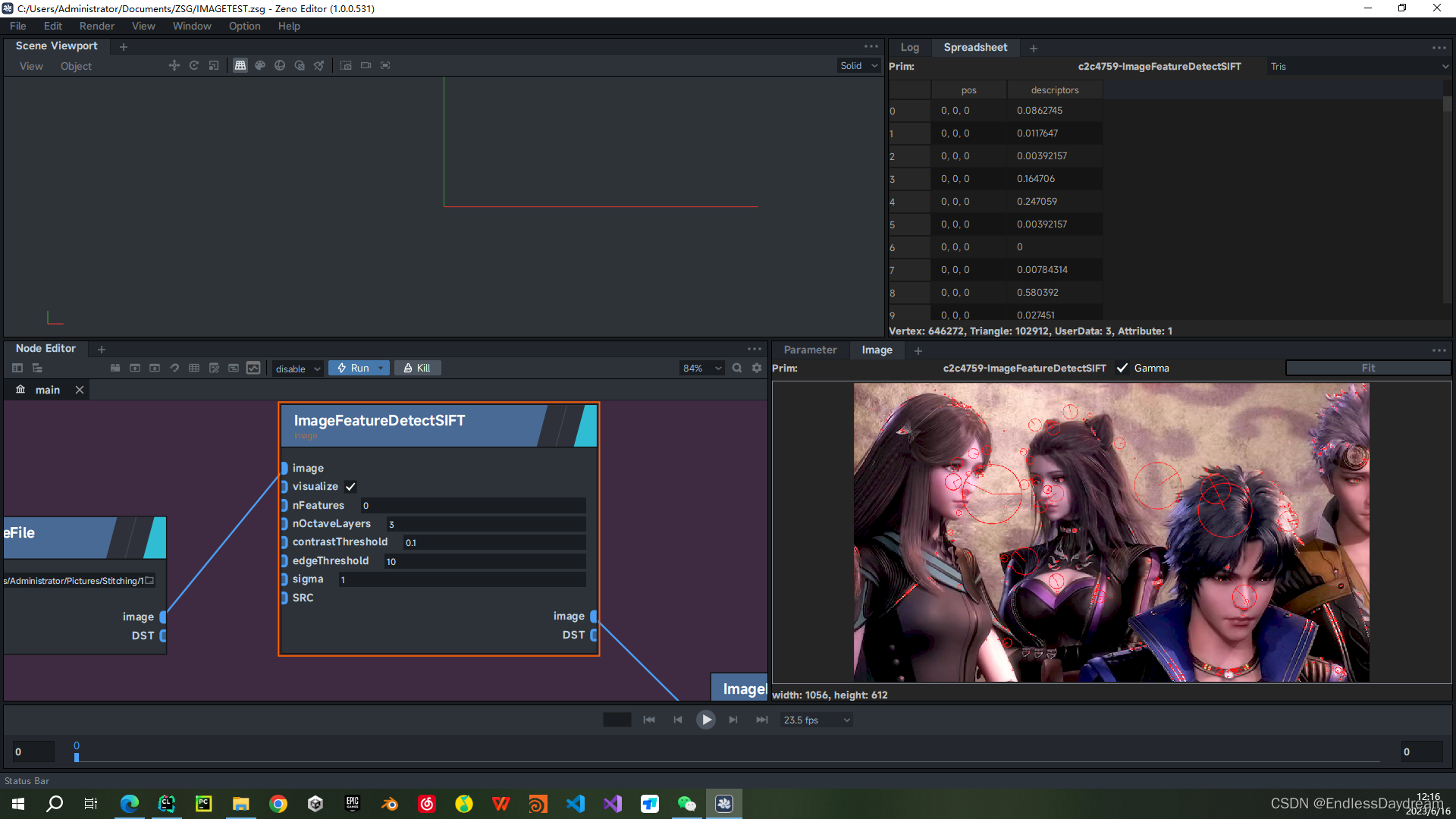Click the palette shading icon in viewport toolbar

point(260,65)
